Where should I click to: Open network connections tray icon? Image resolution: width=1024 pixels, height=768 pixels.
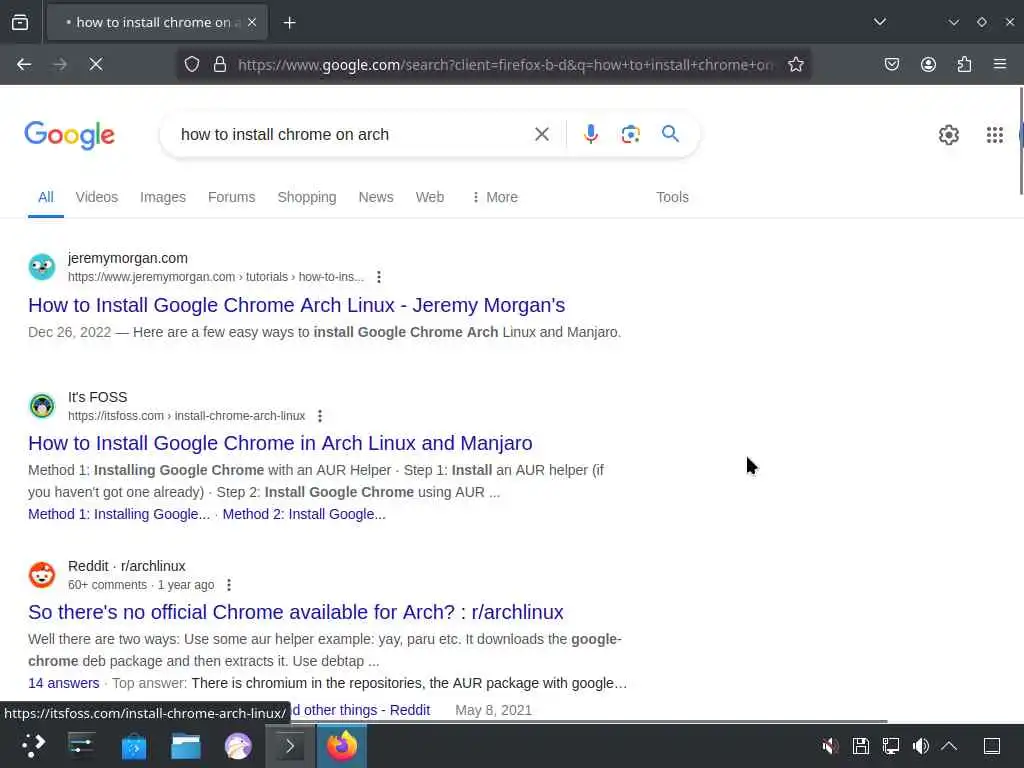891,746
